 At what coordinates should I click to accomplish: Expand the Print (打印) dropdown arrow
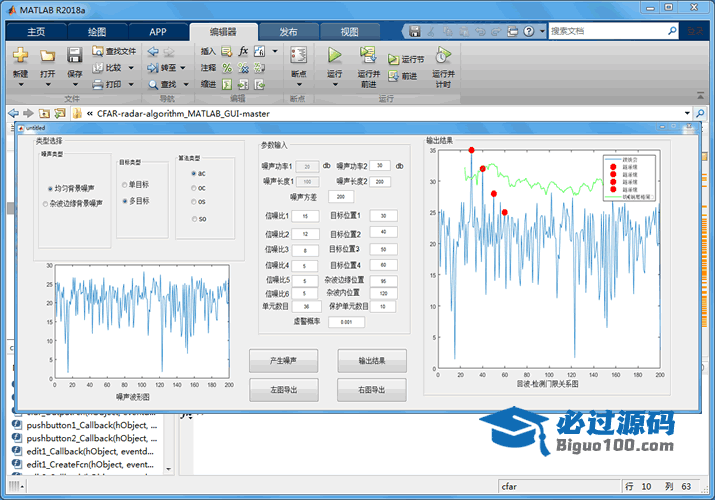[131, 84]
